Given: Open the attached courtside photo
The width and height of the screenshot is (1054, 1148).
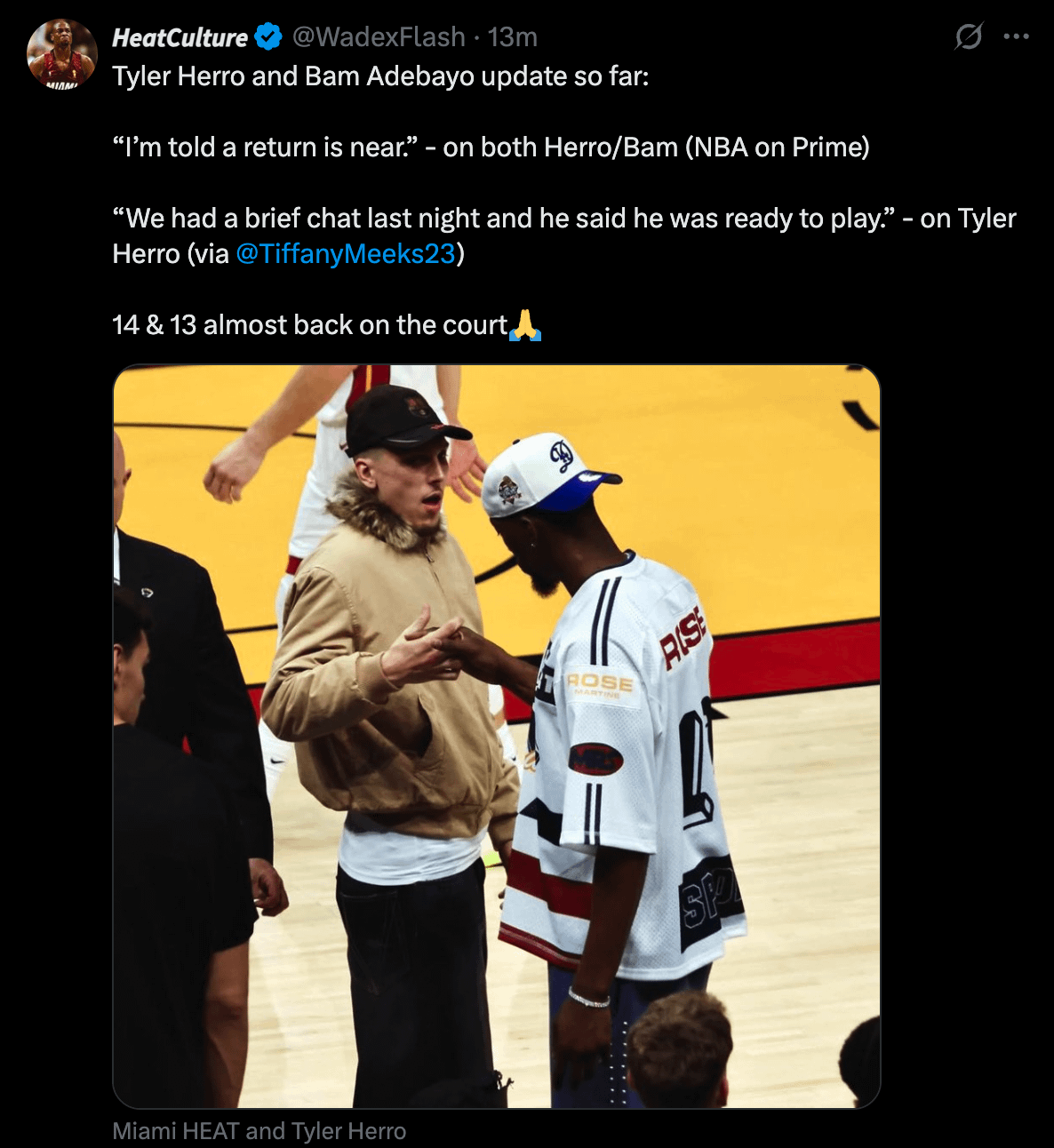Looking at the screenshot, I should coord(497,737).
